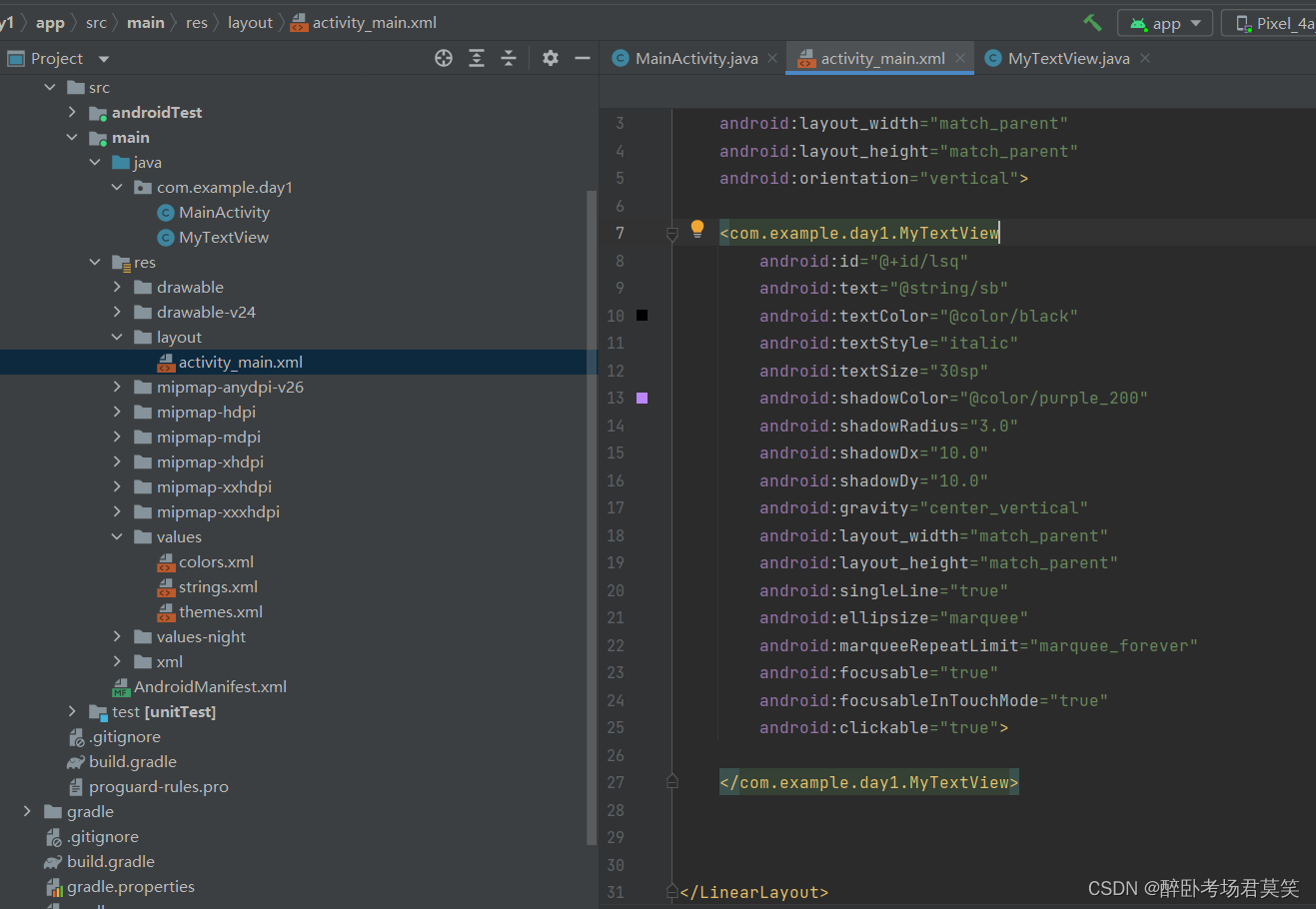Viewport: 1316px width, 909px height.
Task: Open themes.xml in values folder
Action: coord(210,611)
